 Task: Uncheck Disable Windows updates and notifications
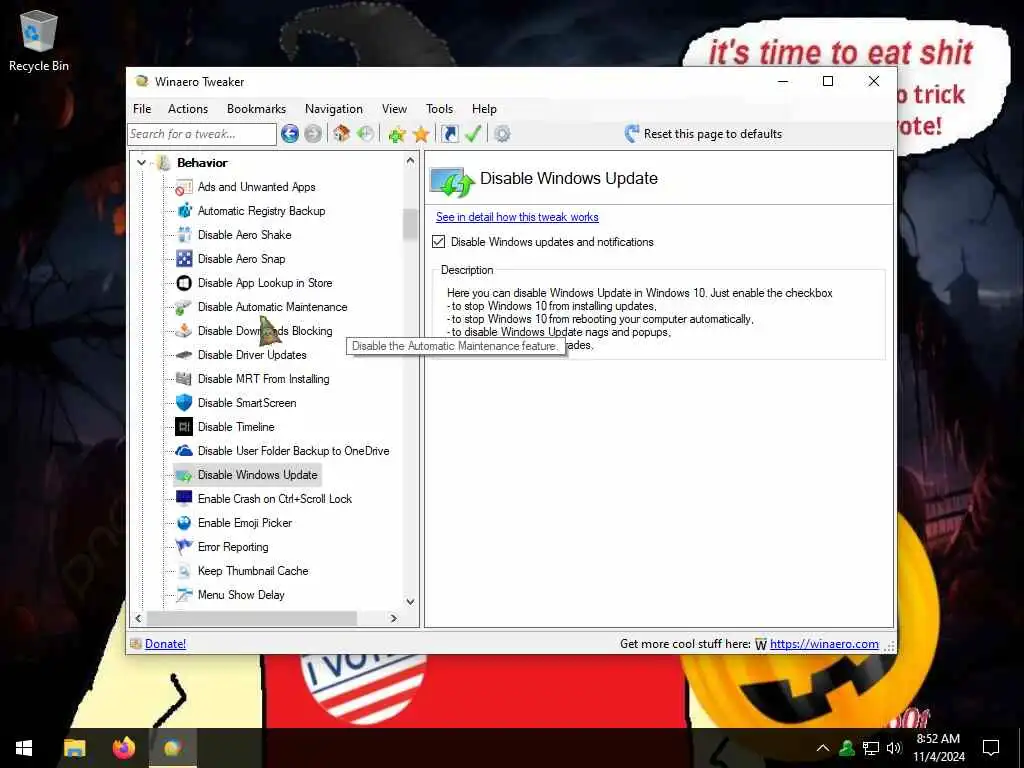pyautogui.click(x=439, y=242)
